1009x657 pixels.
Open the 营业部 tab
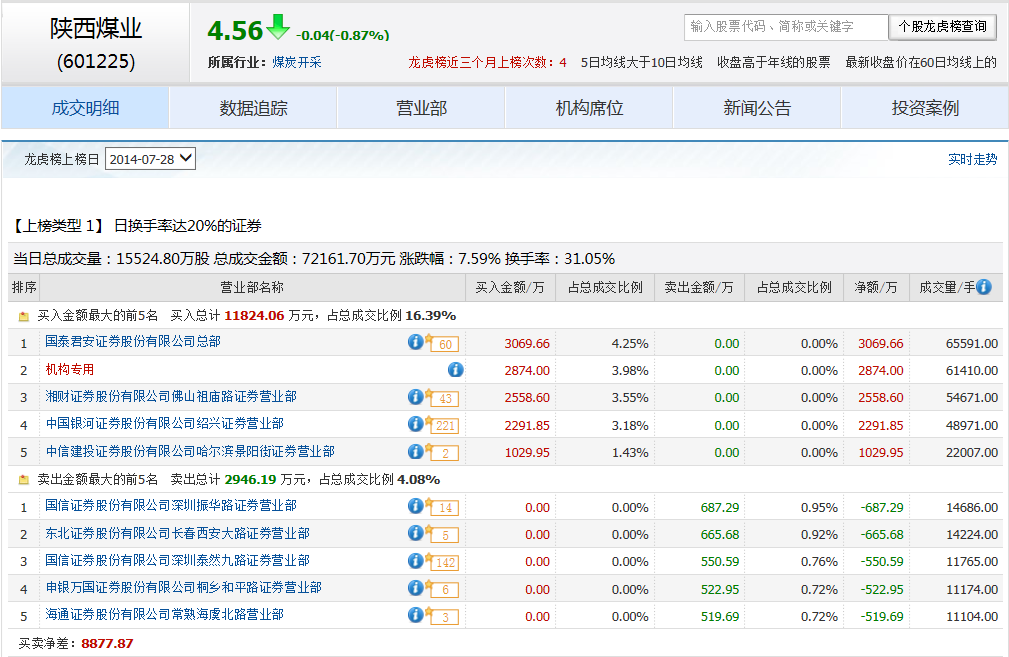(421, 108)
